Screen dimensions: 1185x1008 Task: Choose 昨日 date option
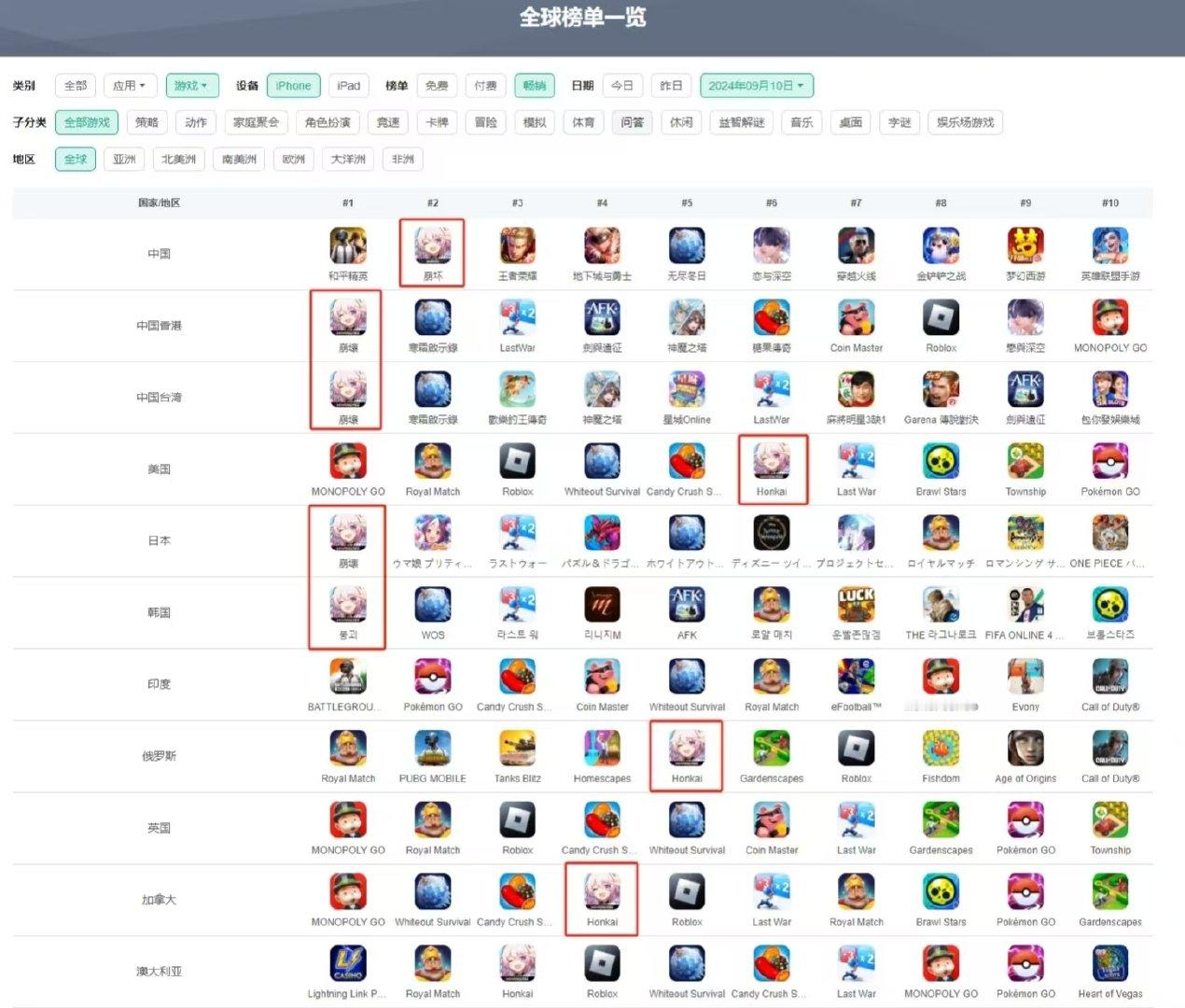pos(671,86)
